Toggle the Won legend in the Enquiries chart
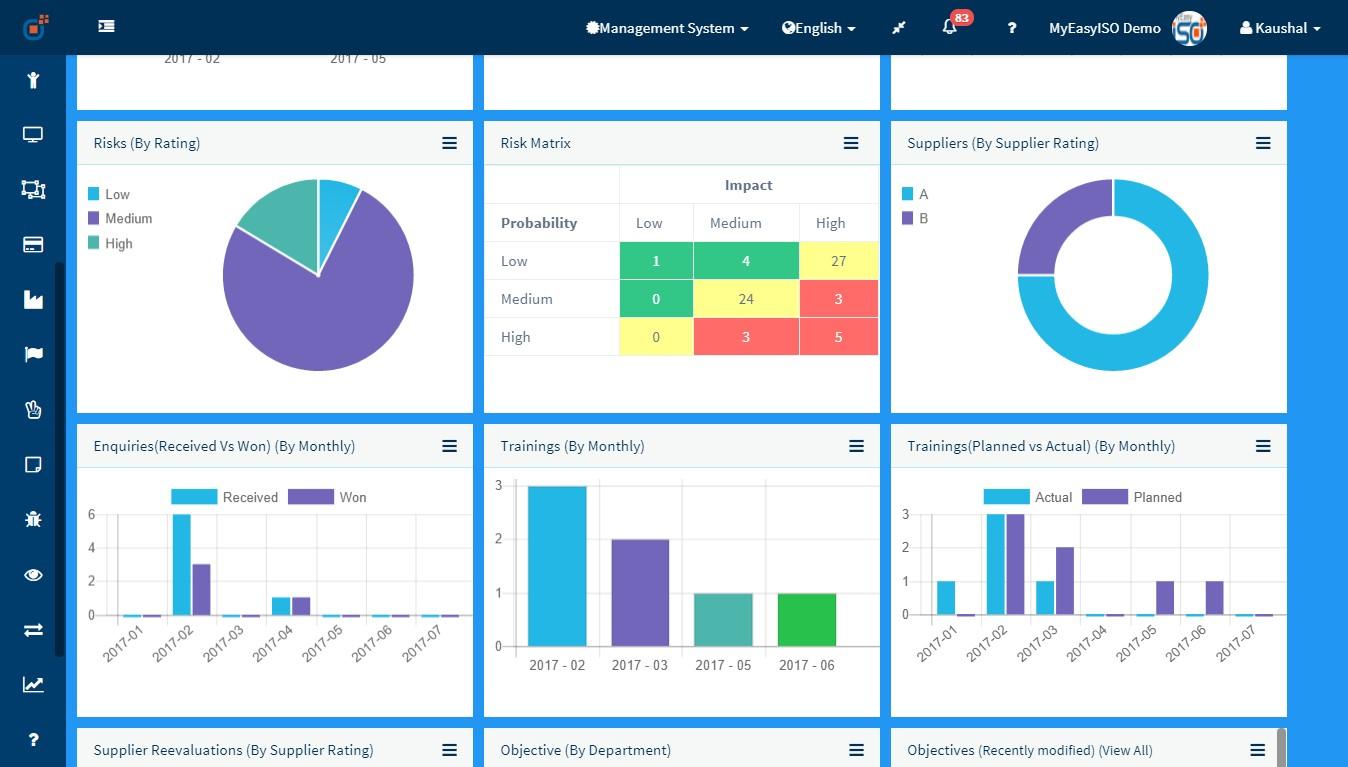This screenshot has width=1348, height=767. click(x=327, y=497)
